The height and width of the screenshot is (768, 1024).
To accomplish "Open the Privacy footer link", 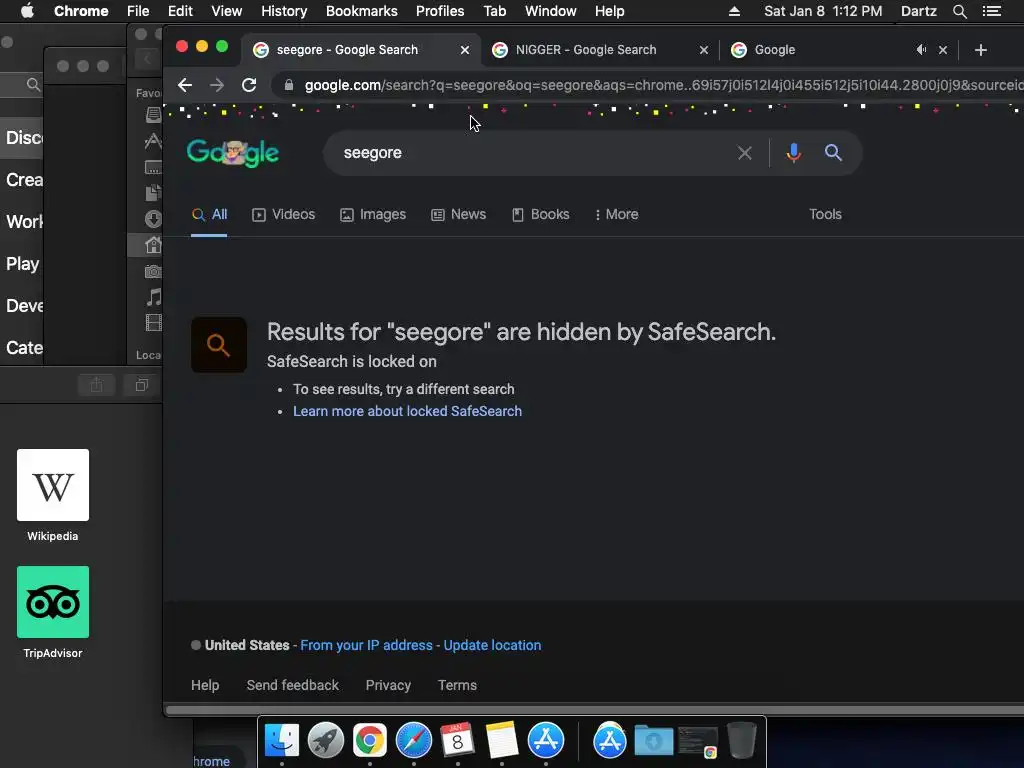I will coord(388,685).
